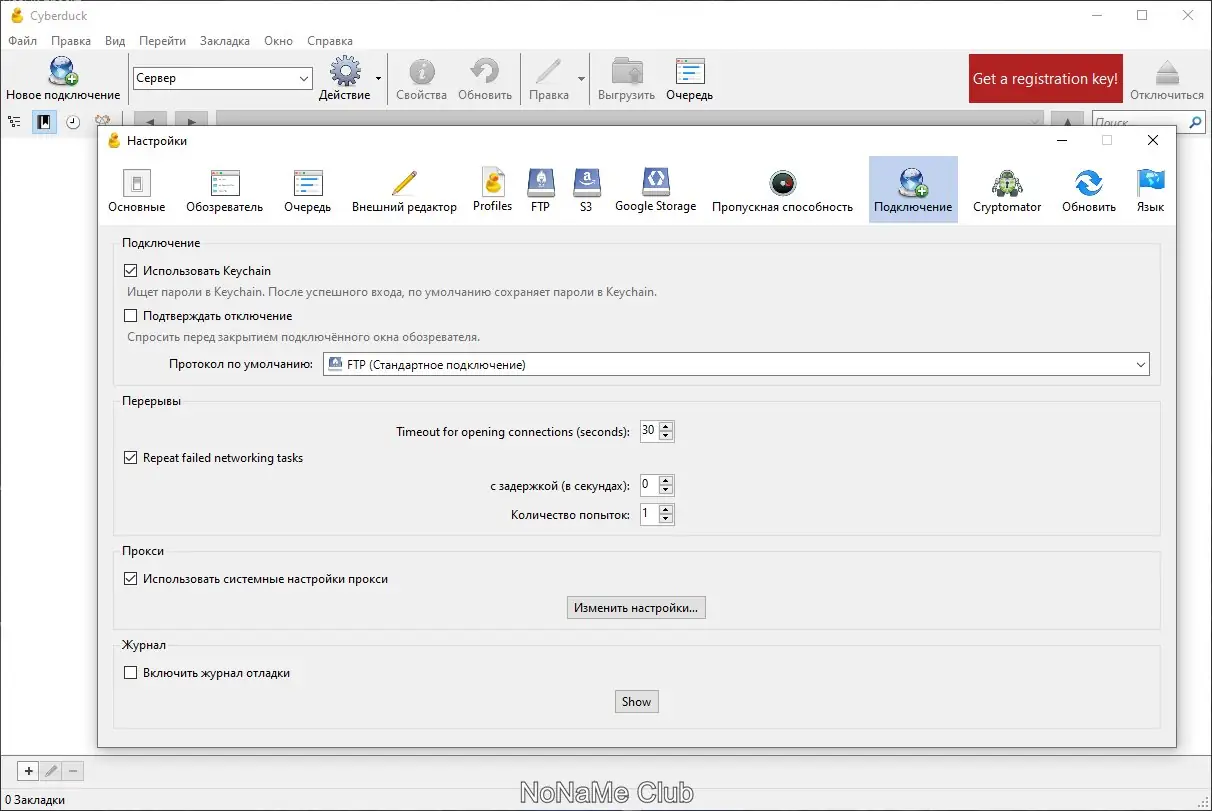1212x811 pixels.
Task: Open the S3 preferences tab
Action: tap(586, 190)
